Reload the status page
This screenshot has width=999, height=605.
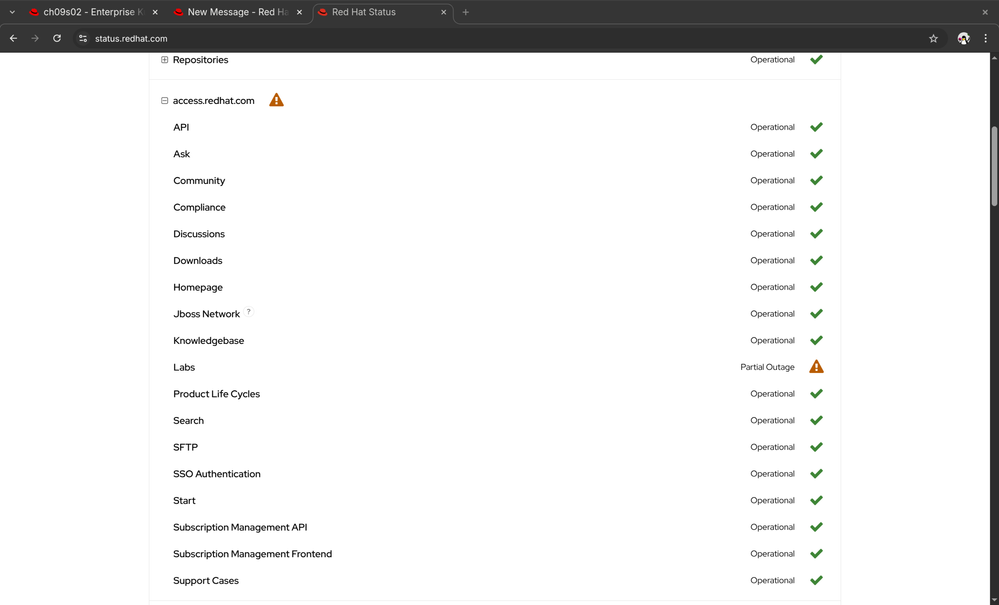point(57,38)
